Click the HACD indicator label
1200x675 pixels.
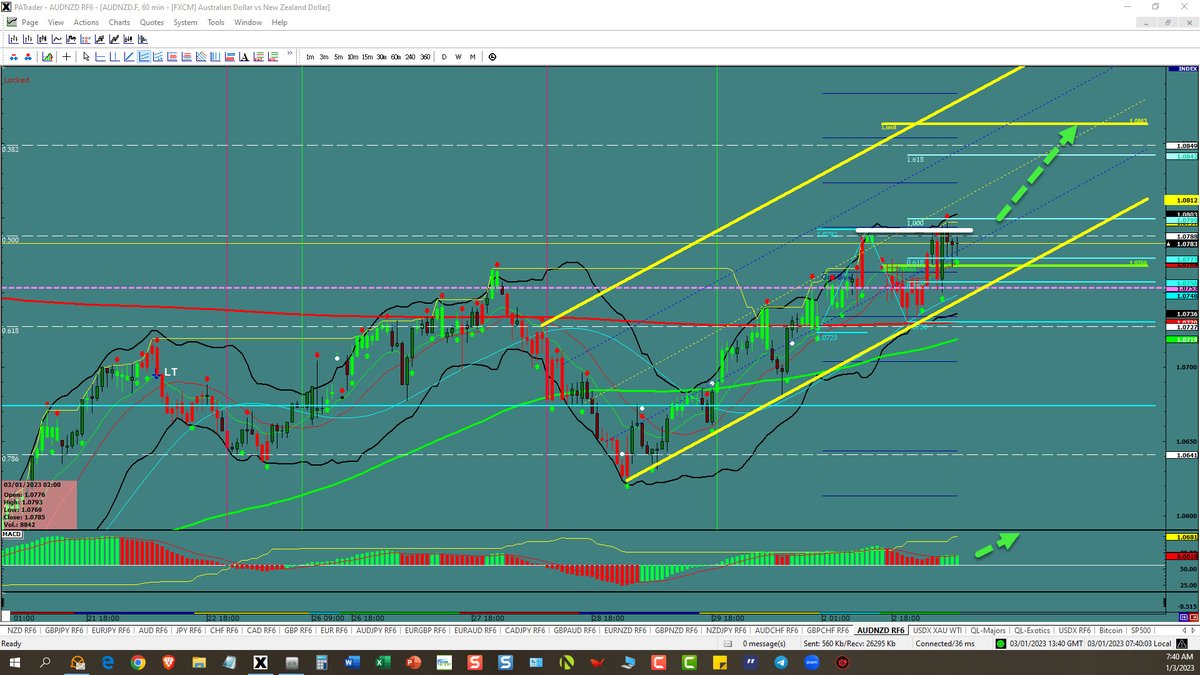coord(13,535)
